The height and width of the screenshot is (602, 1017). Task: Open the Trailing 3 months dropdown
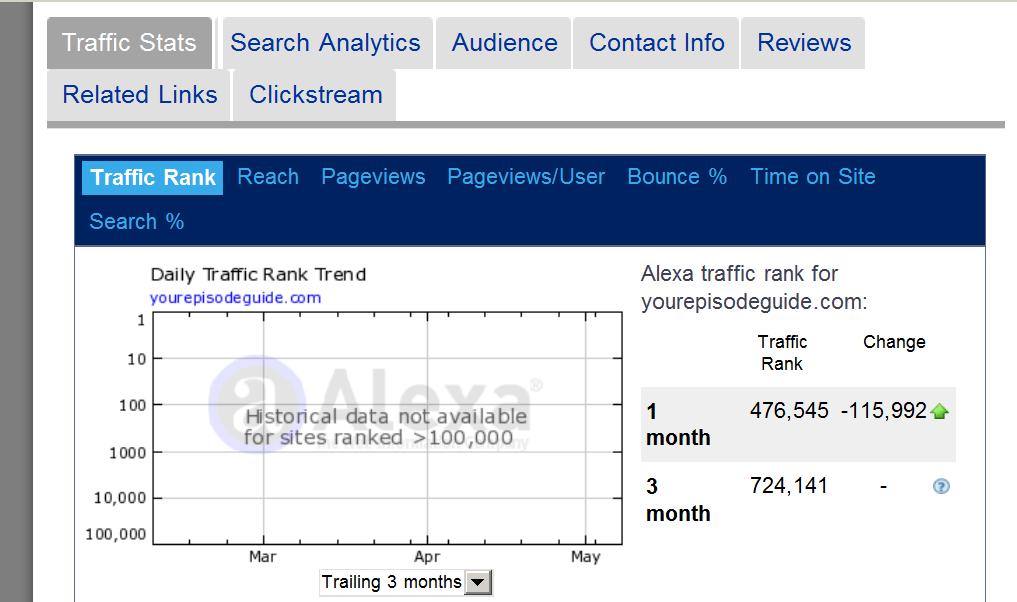click(x=406, y=582)
